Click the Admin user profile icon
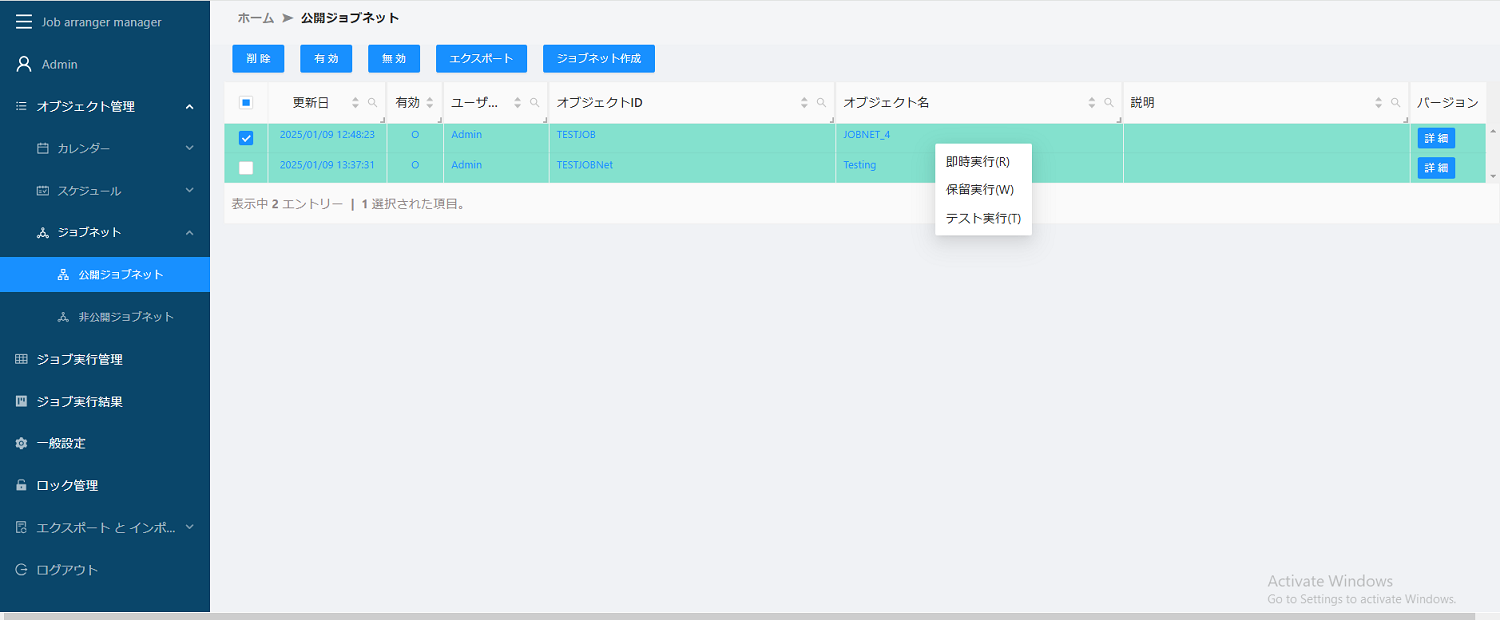 click(x=21, y=63)
